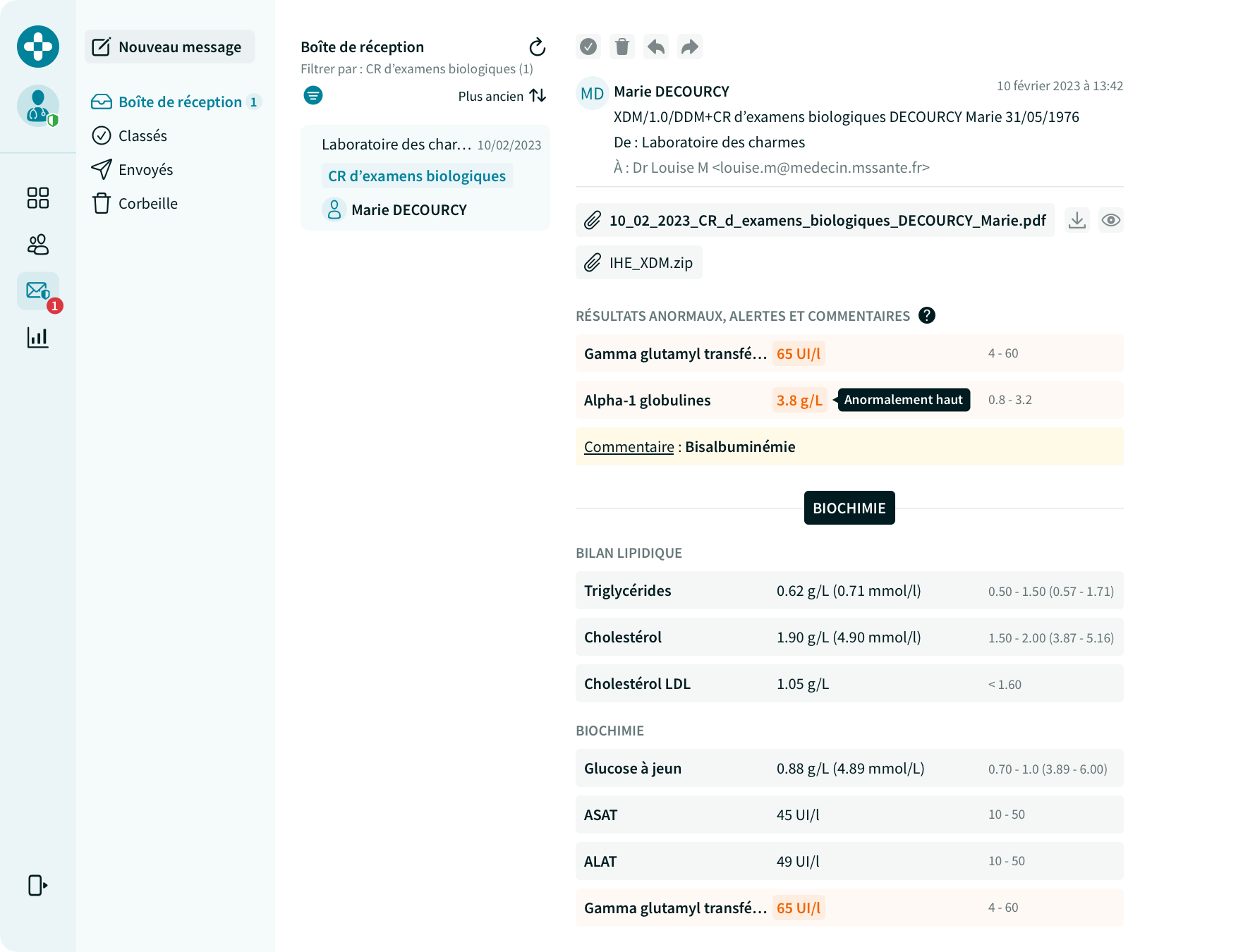Image resolution: width=1255 pixels, height=952 pixels.
Task: Click patient Marie DECOURCY in message card
Action: [395, 209]
